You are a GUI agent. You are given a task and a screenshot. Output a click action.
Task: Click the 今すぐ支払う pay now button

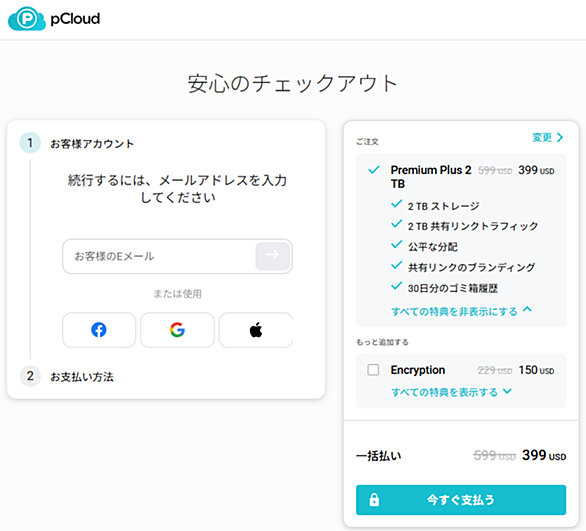[461, 500]
